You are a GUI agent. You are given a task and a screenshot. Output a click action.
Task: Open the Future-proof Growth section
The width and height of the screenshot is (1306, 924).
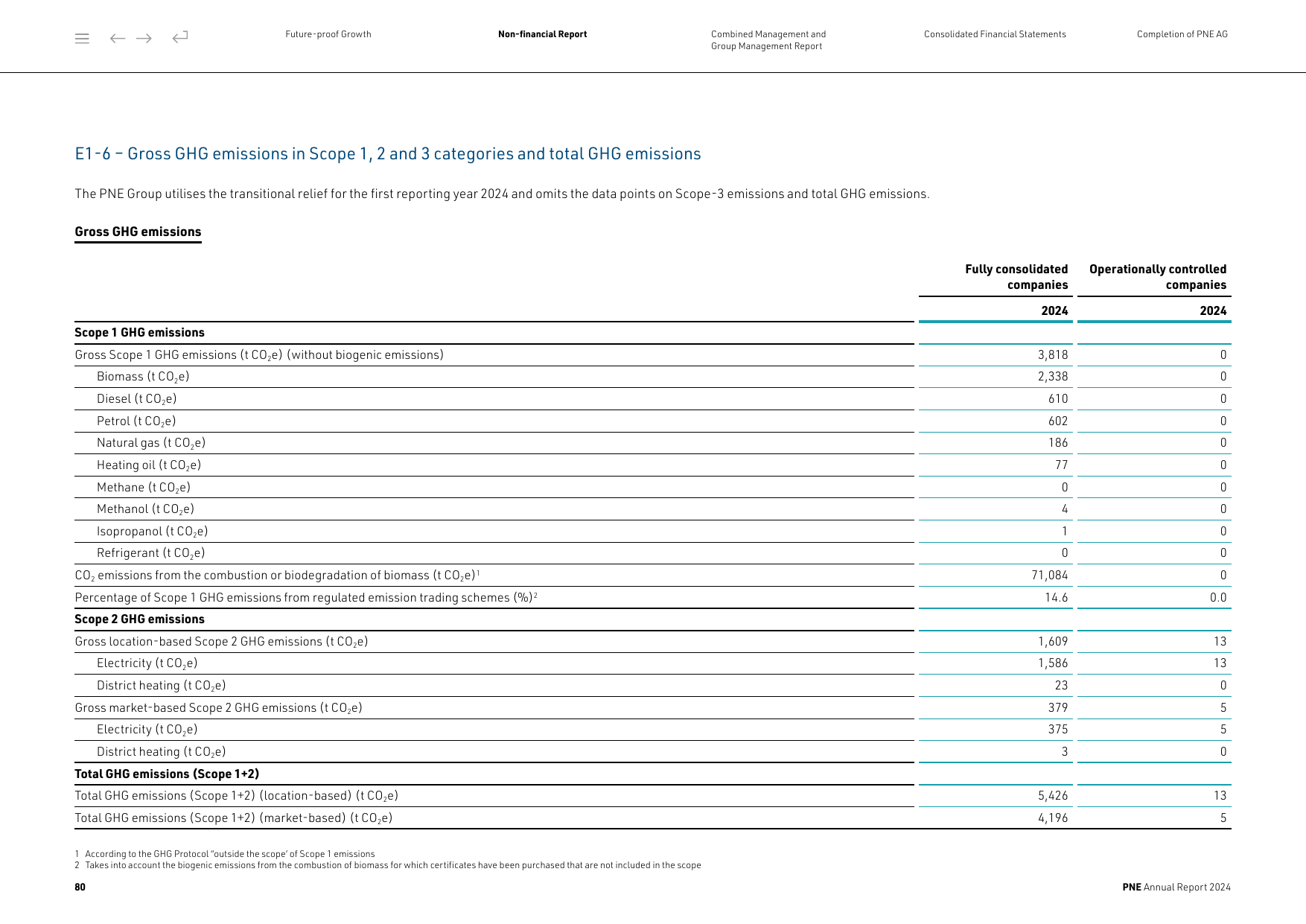click(328, 34)
